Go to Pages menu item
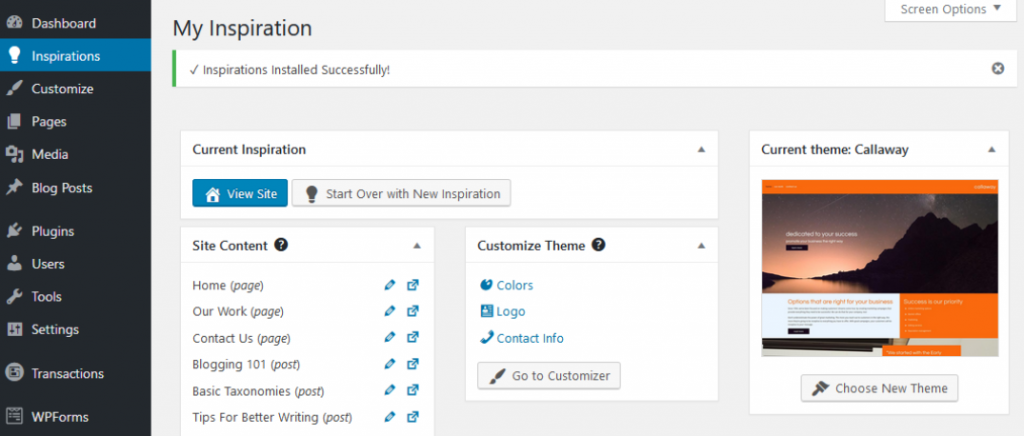Image resolution: width=1024 pixels, height=436 pixels. pyautogui.click(x=75, y=121)
